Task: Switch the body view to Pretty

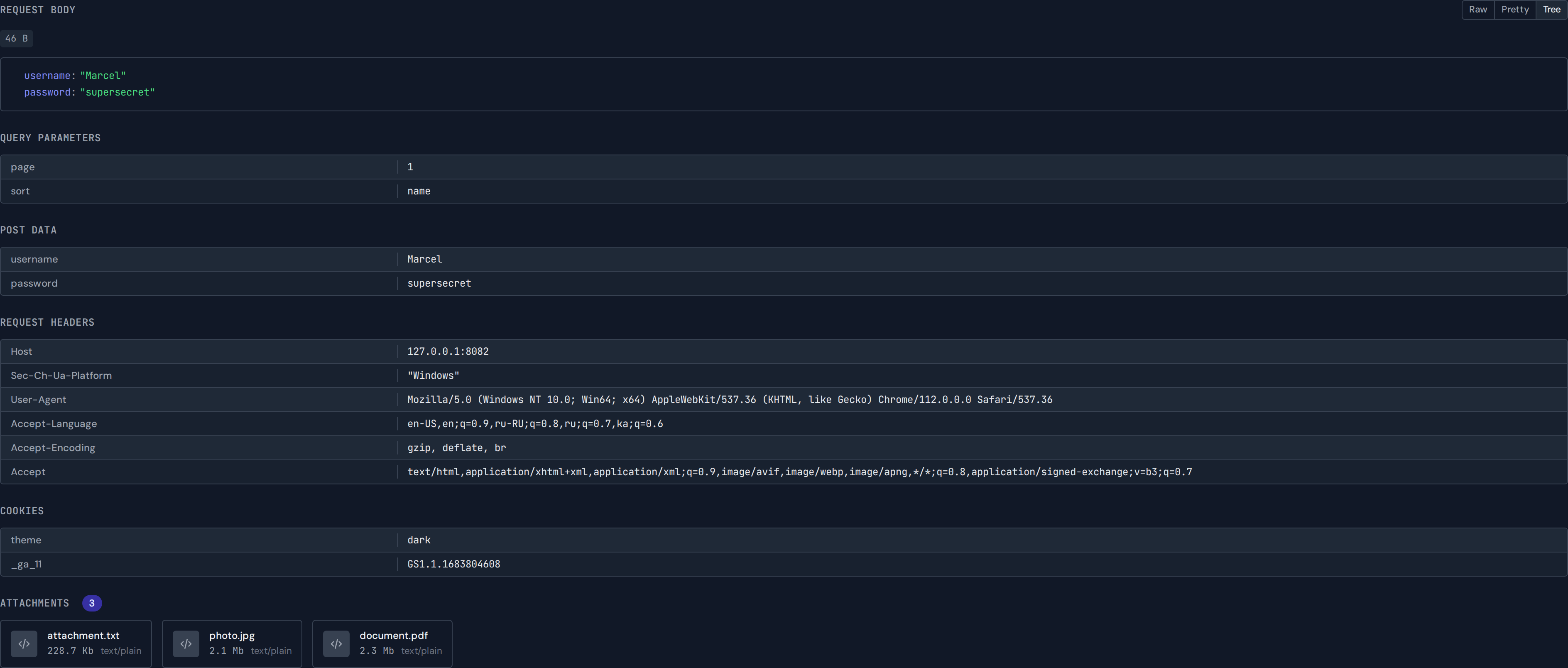Action: [x=1514, y=10]
